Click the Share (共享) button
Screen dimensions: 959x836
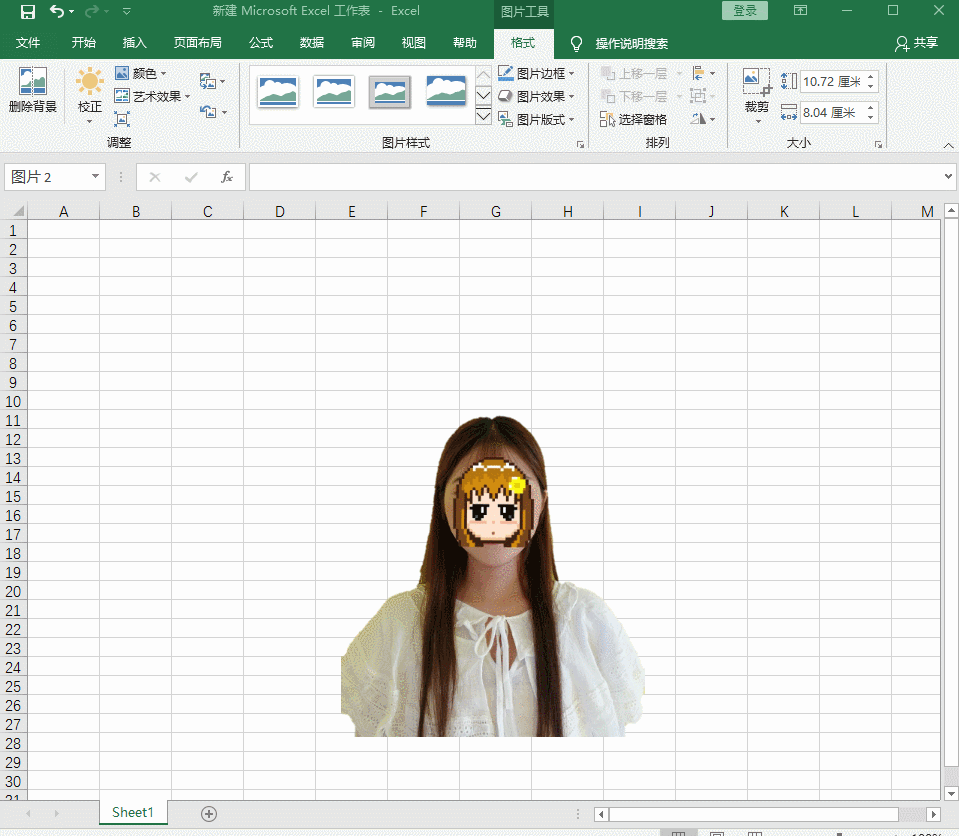click(x=917, y=43)
